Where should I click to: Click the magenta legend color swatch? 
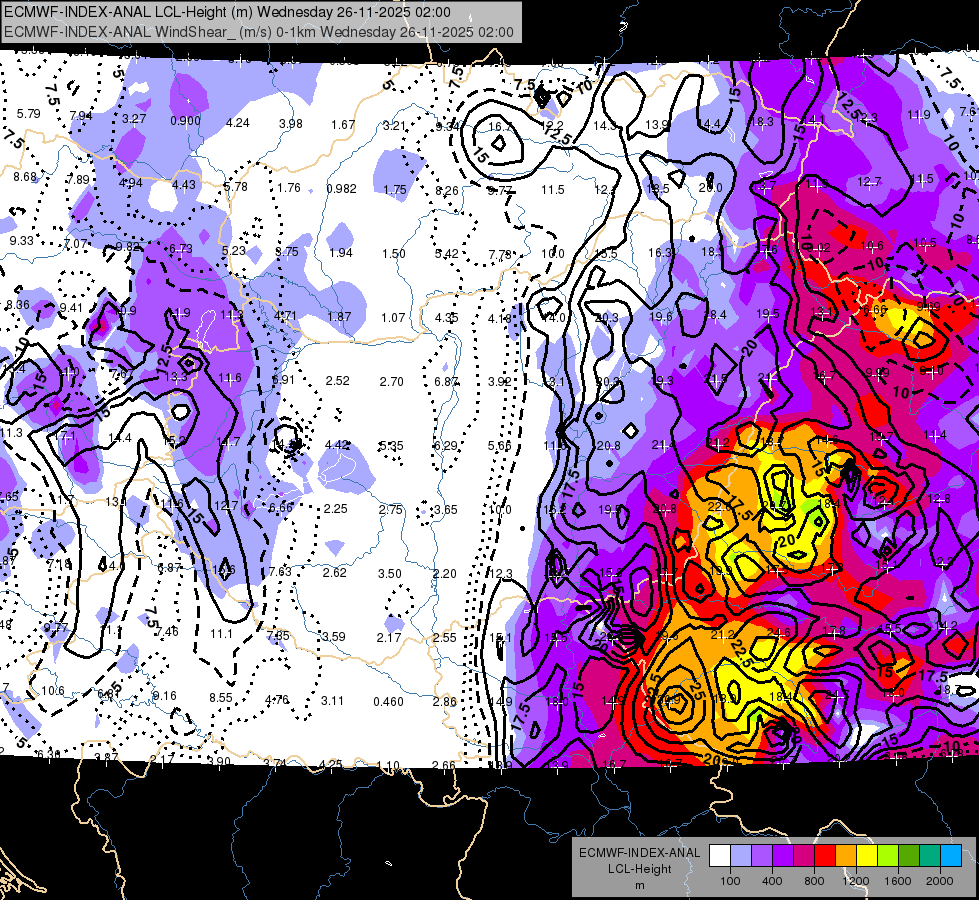804,856
